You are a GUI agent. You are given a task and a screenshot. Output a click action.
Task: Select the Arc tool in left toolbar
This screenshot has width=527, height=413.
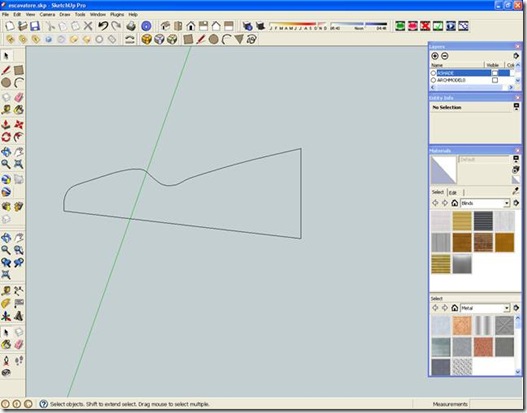tap(19, 83)
